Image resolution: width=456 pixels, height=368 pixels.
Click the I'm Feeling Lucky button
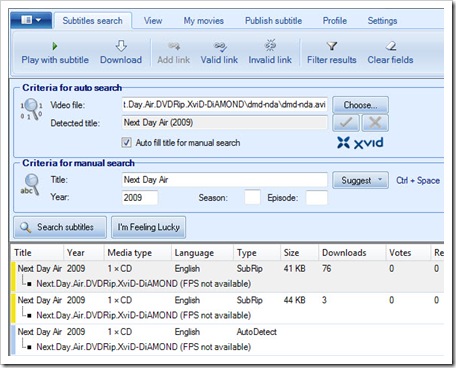click(x=148, y=227)
